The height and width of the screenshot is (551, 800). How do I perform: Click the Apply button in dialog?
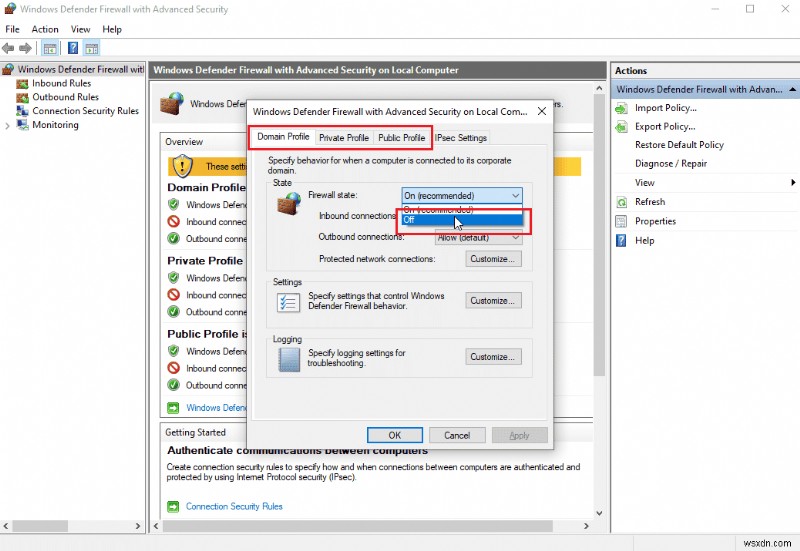click(519, 436)
